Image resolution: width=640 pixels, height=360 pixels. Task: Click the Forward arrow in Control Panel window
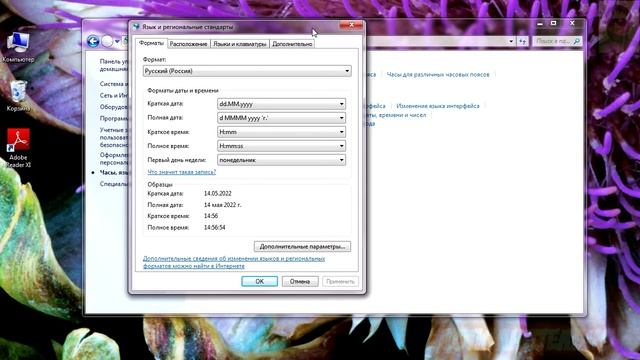(107, 41)
